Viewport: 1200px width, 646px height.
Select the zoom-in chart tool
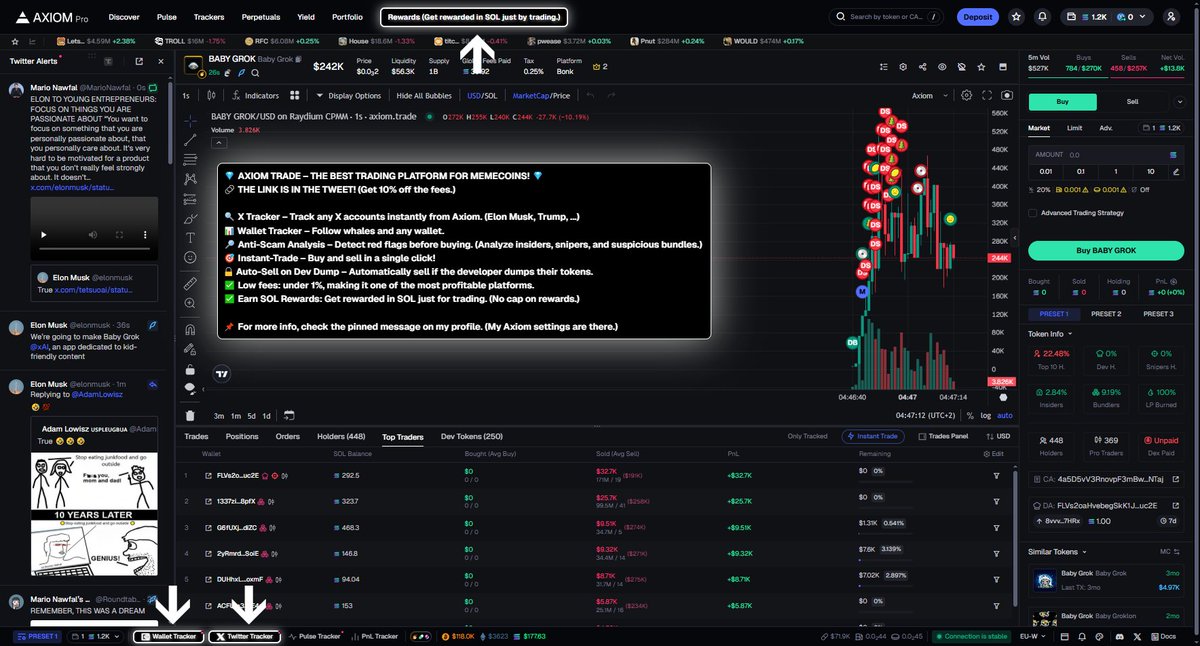coord(190,304)
